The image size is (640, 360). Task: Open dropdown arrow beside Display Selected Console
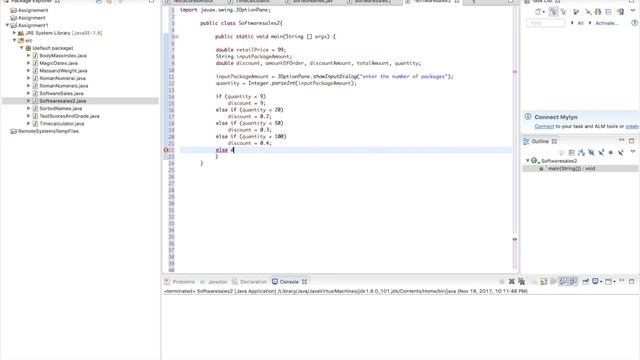point(601,282)
